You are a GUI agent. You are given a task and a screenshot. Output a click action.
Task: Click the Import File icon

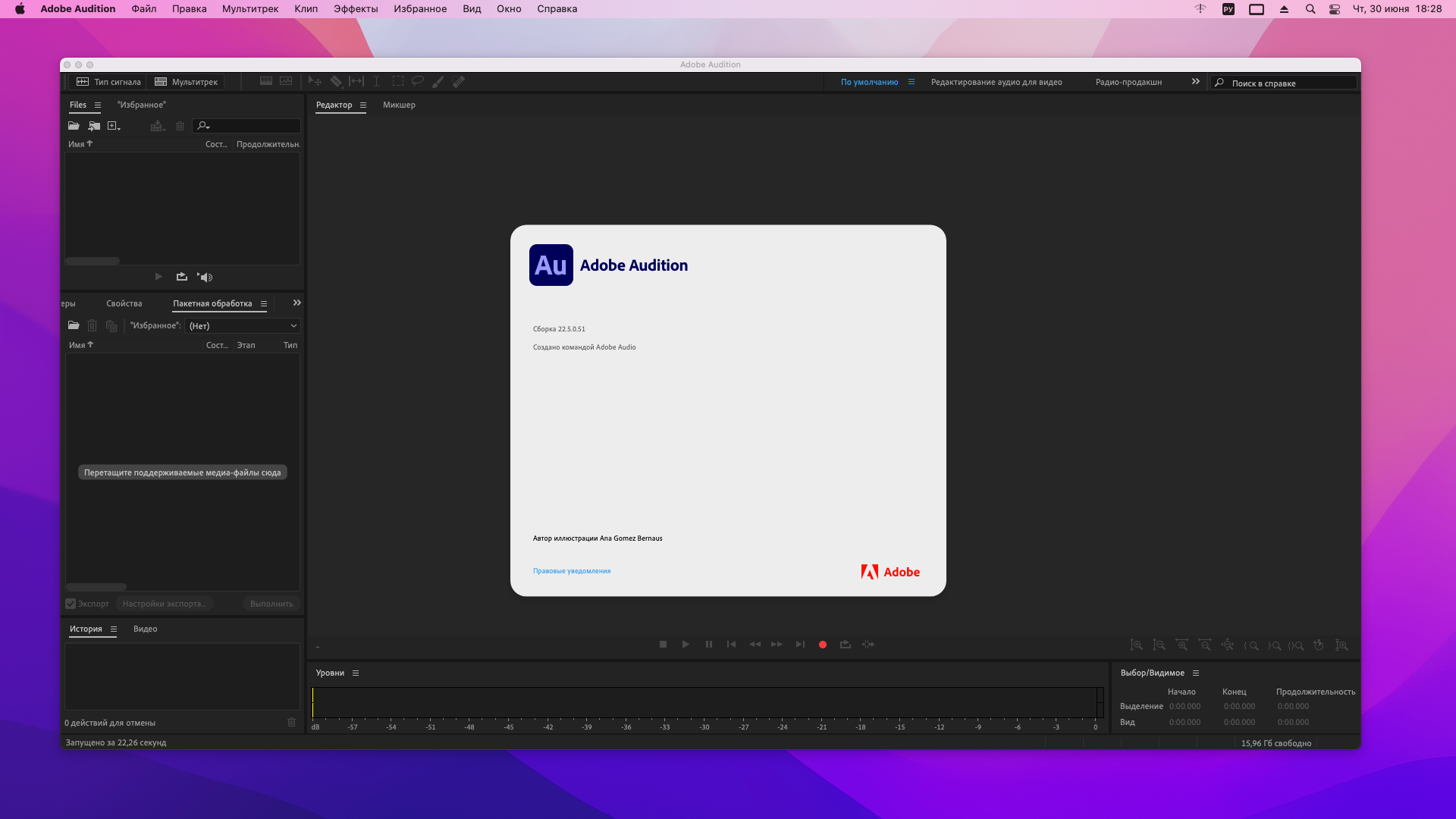pos(94,126)
